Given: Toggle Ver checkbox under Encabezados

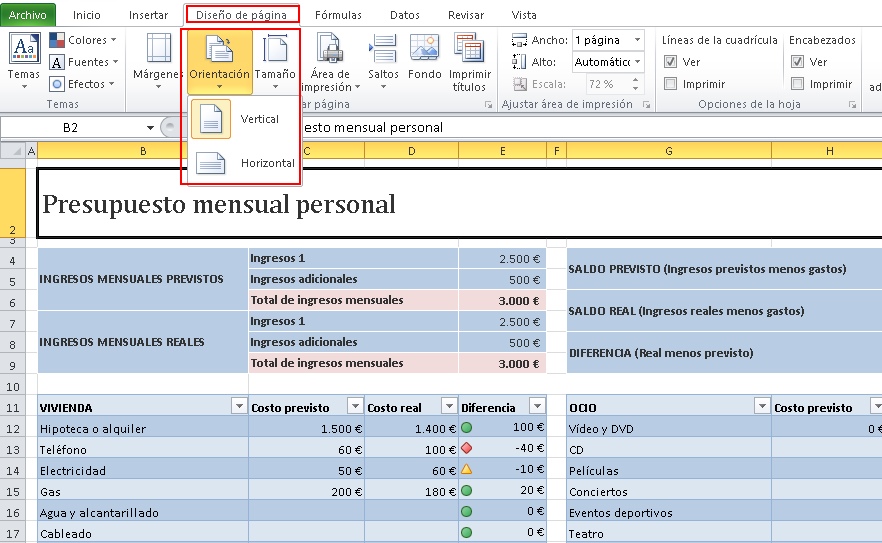Looking at the screenshot, I should click(797, 62).
